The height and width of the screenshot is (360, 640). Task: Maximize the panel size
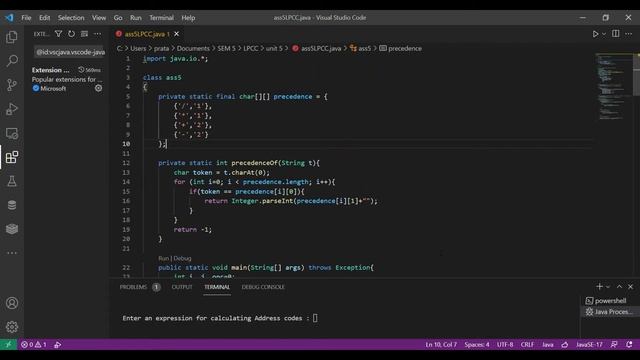(619, 287)
